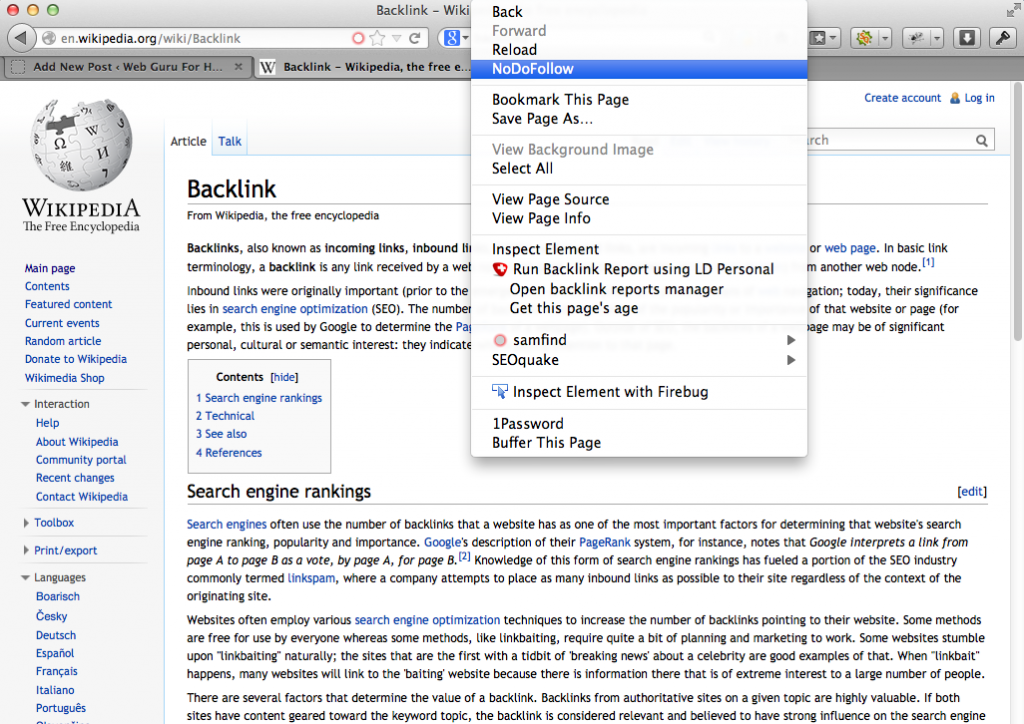Collapse the Languages sidebar section
Image resolution: width=1024 pixels, height=724 pixels.
tap(25, 578)
